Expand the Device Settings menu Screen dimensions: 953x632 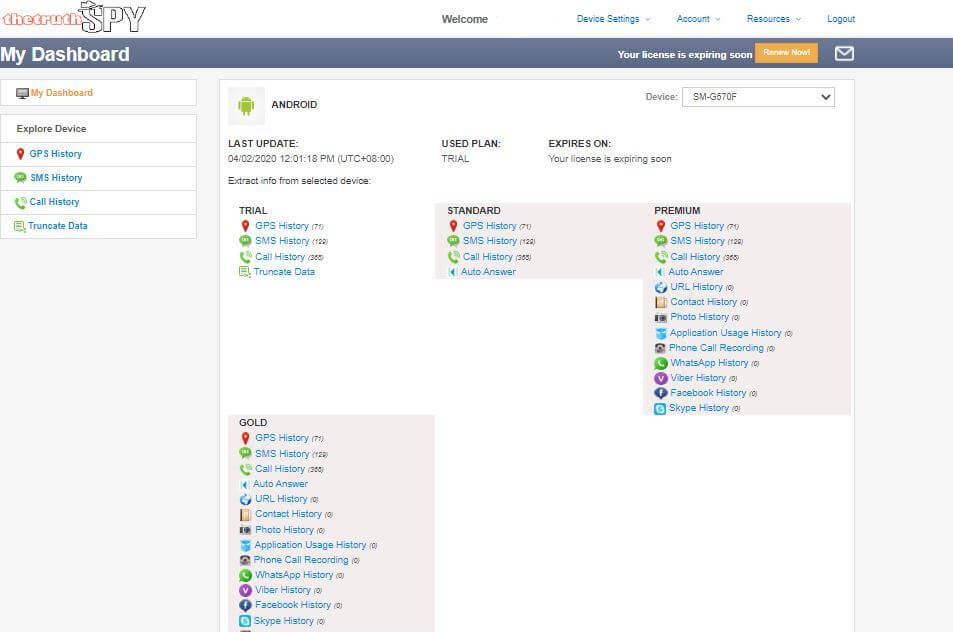[613, 19]
